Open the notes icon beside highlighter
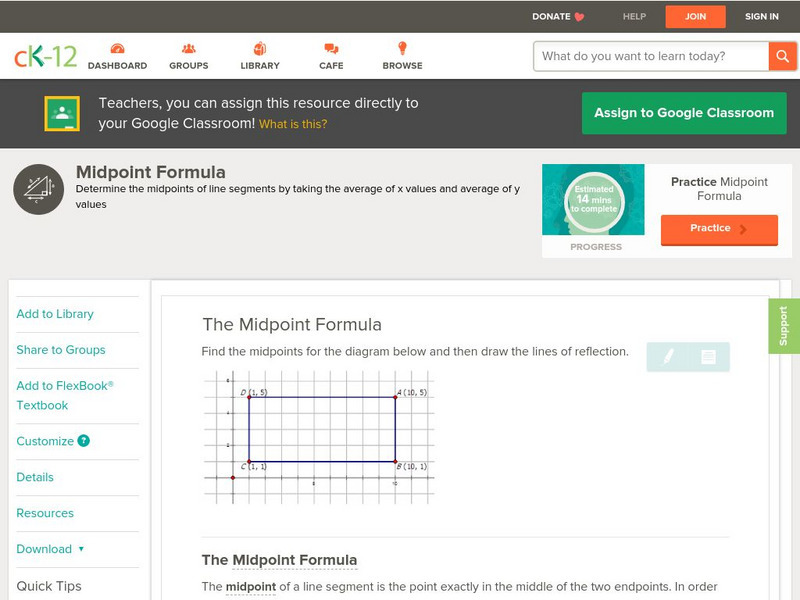 pos(708,357)
